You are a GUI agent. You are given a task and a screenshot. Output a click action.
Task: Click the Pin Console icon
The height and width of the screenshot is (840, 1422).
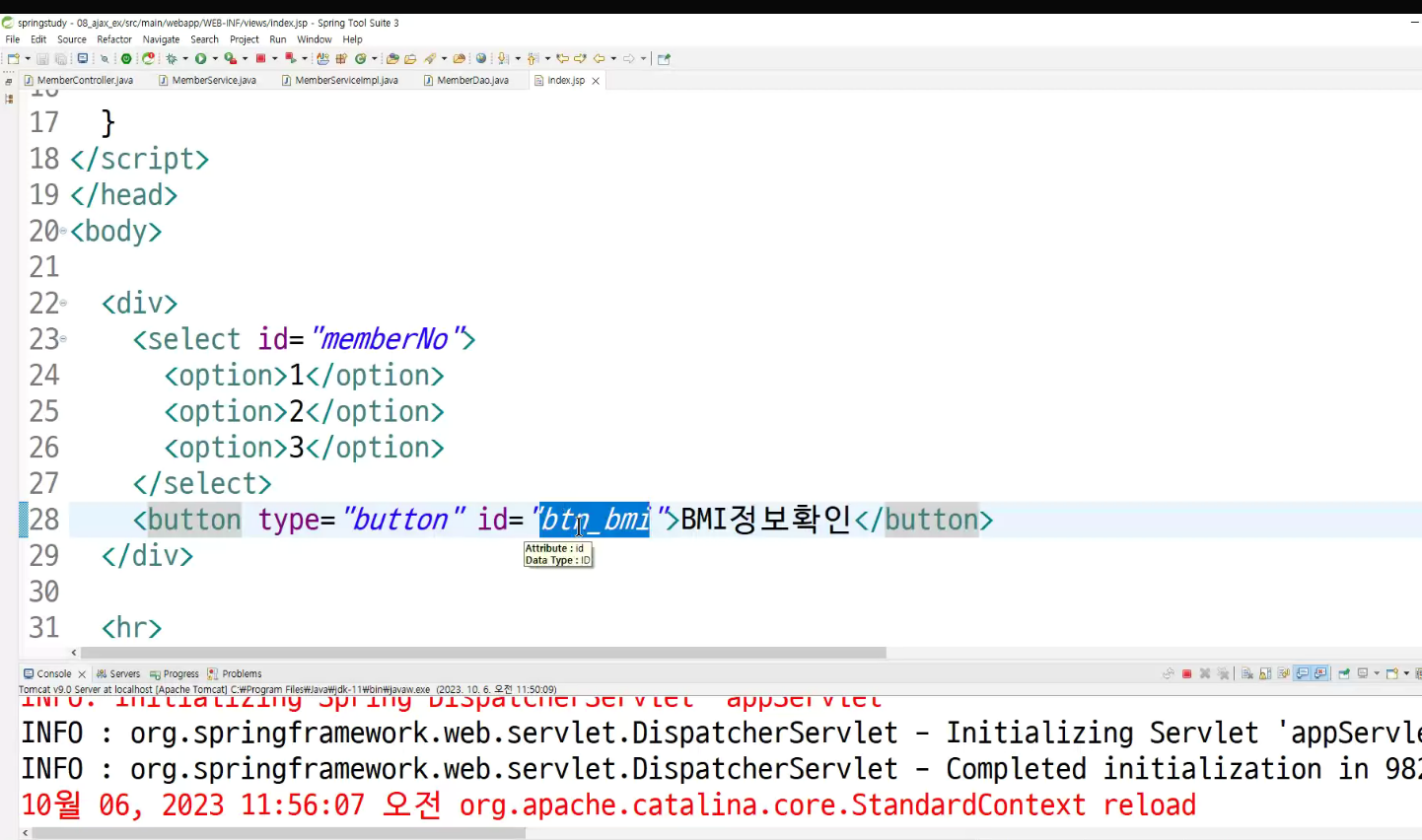point(1344,674)
